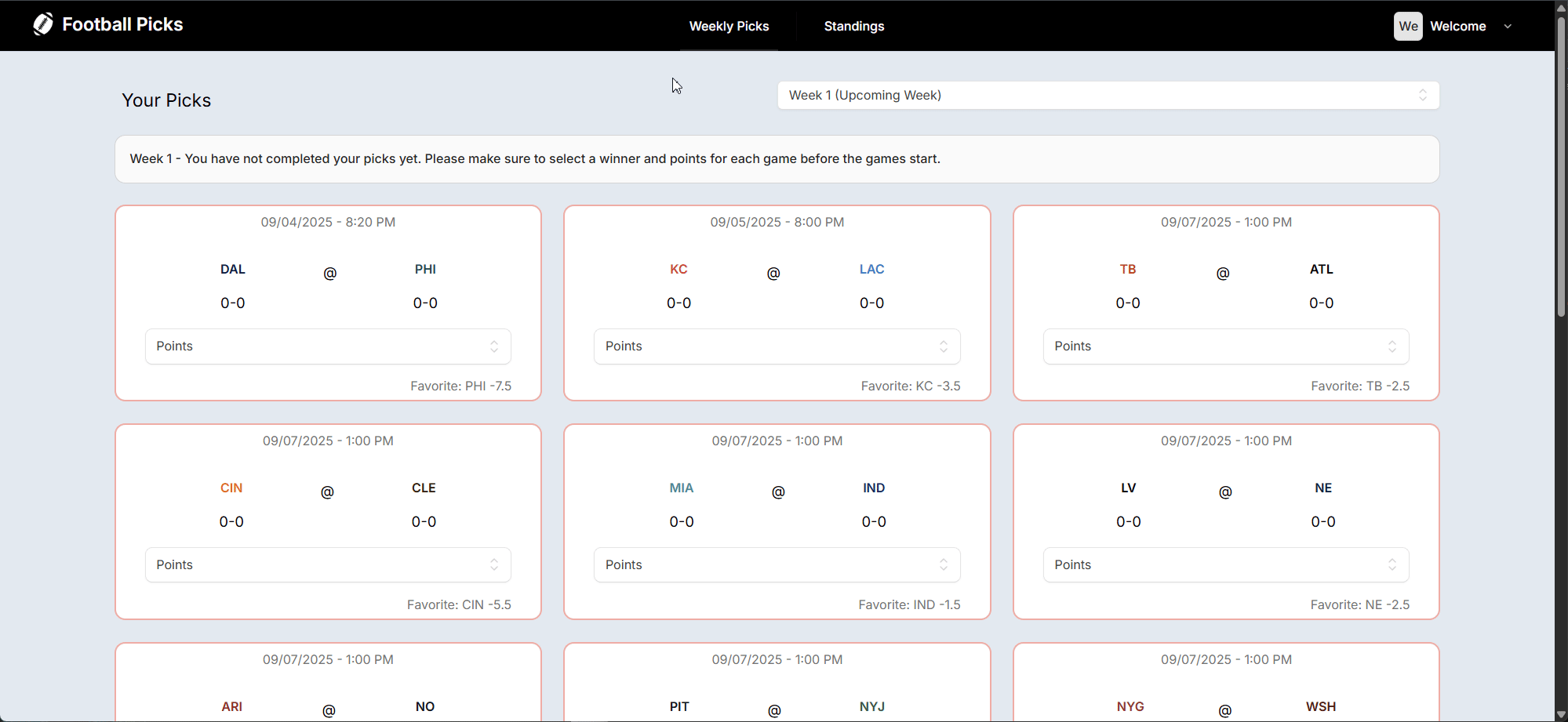
Task: Click the 'We' user avatar
Action: tap(1408, 26)
